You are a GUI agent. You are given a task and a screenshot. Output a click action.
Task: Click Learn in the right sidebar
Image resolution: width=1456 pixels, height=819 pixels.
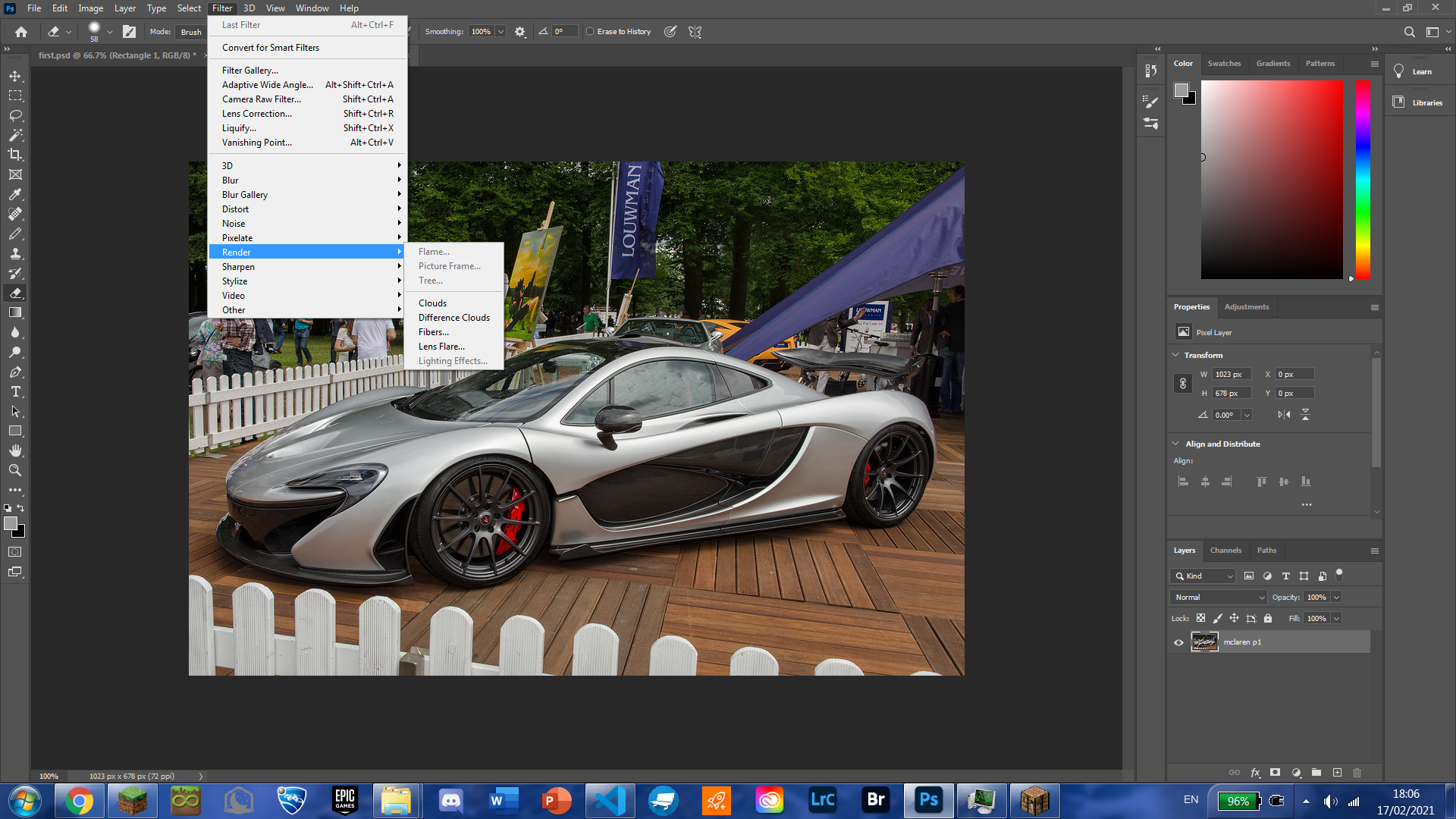1422,71
